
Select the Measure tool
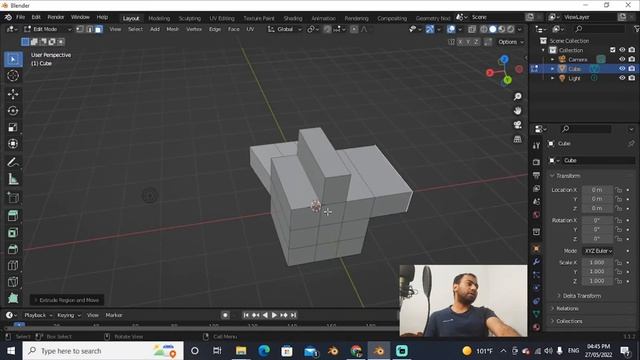tap(13, 179)
